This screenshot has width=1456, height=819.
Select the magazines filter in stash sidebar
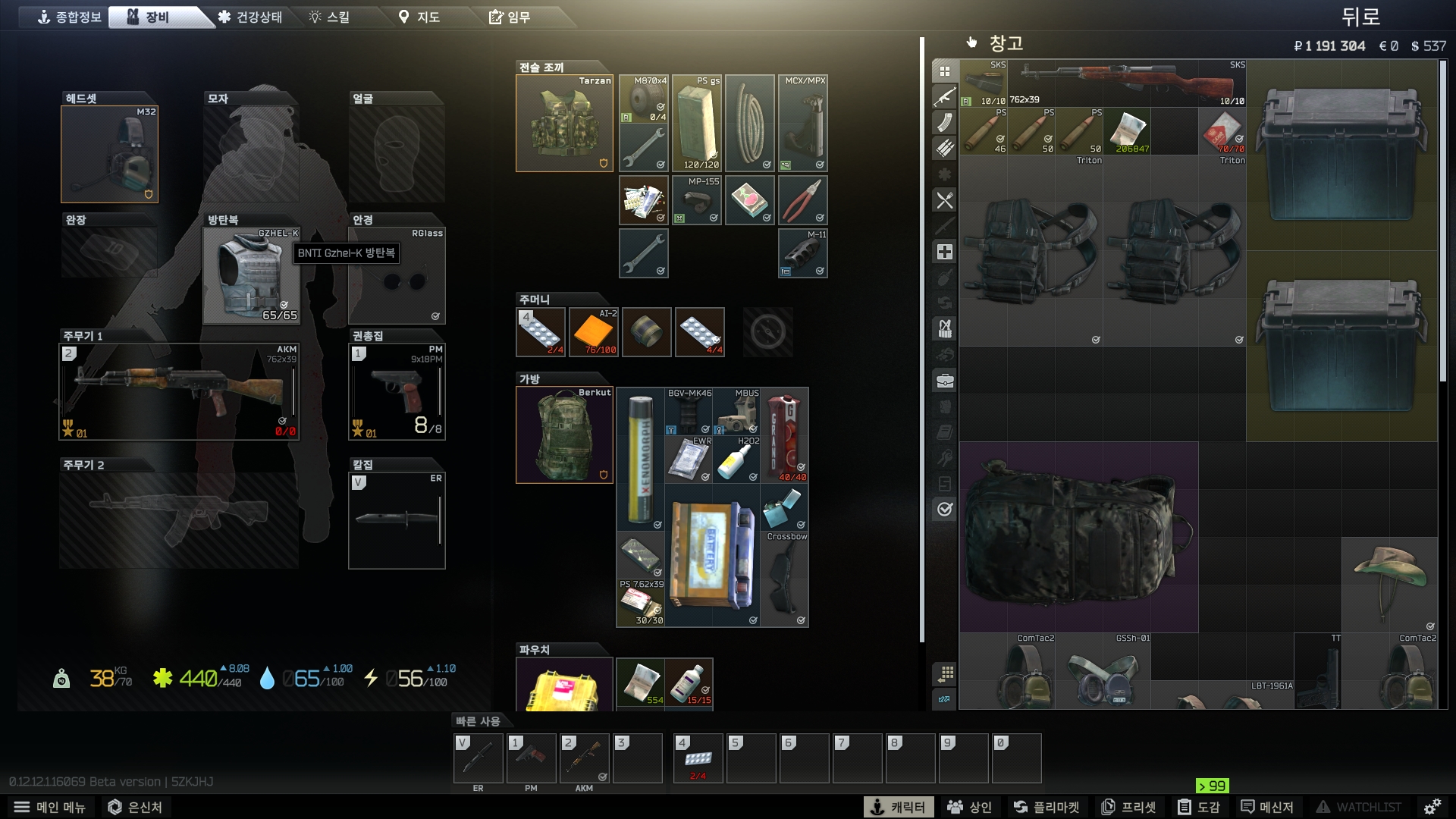point(944,123)
